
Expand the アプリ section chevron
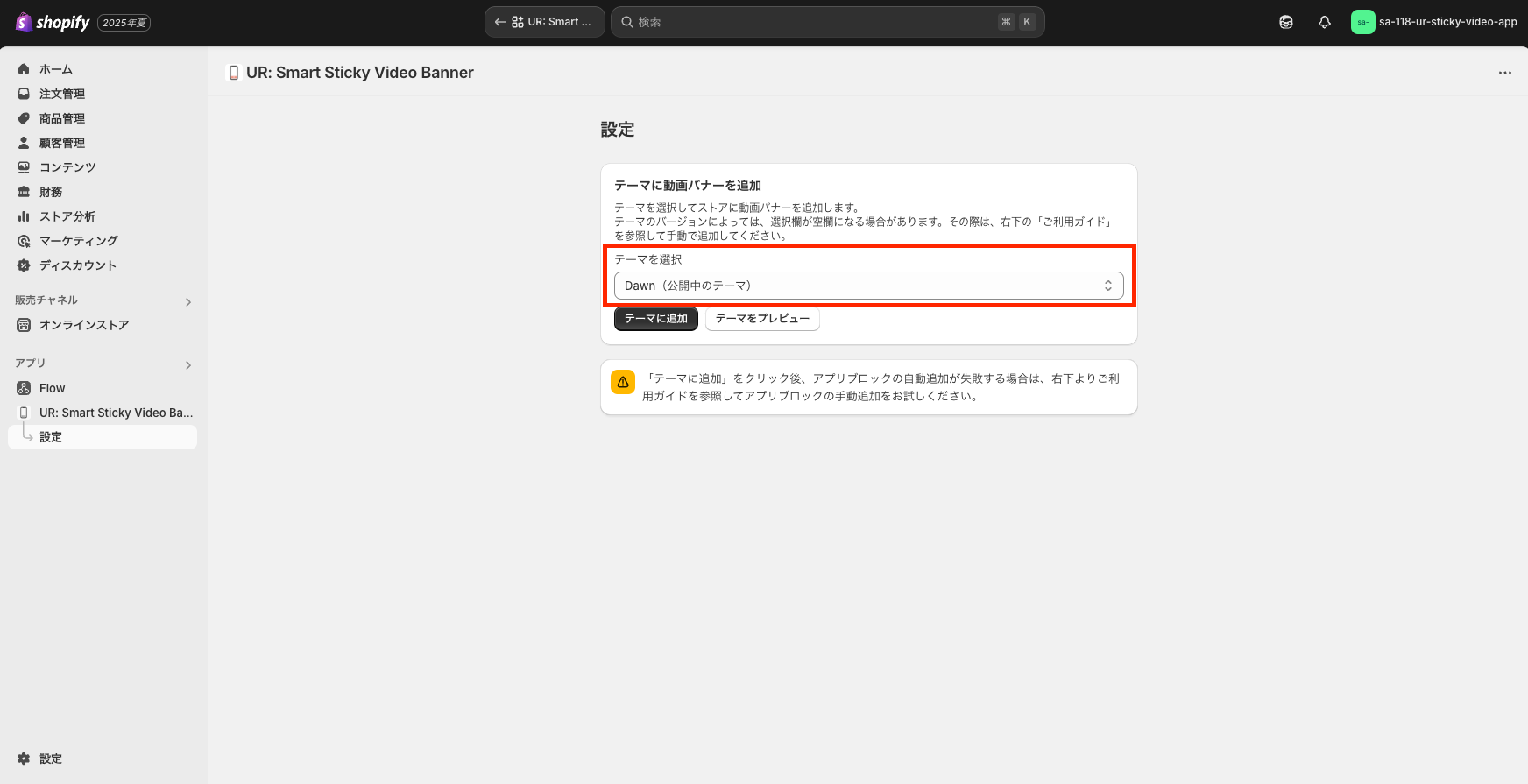point(188,365)
